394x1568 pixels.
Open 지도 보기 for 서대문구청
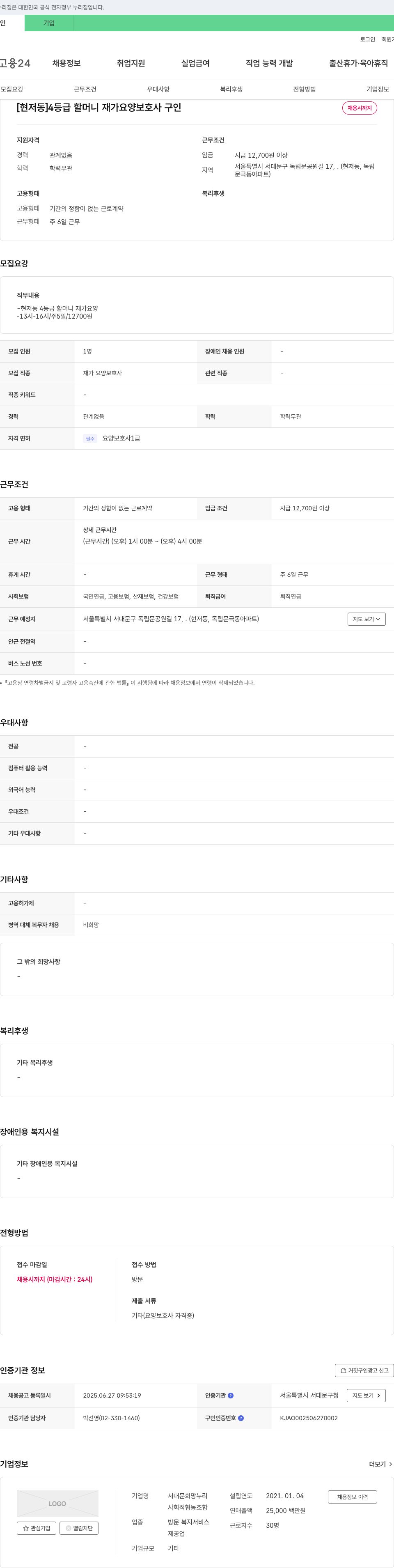(366, 1396)
